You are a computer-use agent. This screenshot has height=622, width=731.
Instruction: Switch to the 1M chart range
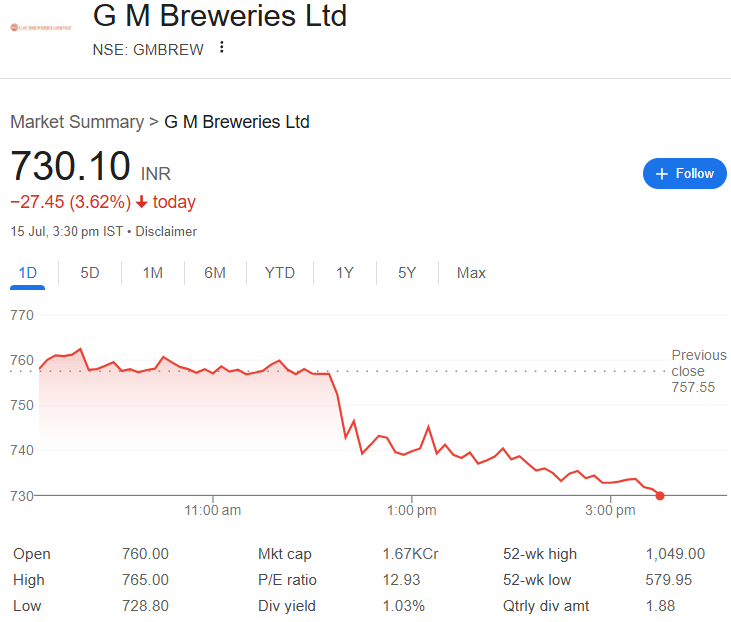[152, 273]
